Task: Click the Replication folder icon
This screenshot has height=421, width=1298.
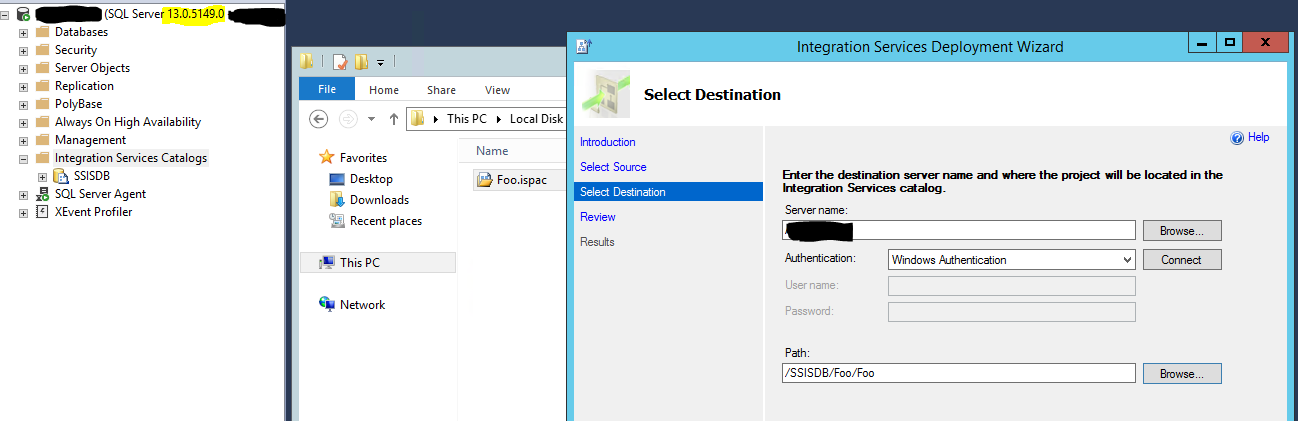Action: coord(42,86)
